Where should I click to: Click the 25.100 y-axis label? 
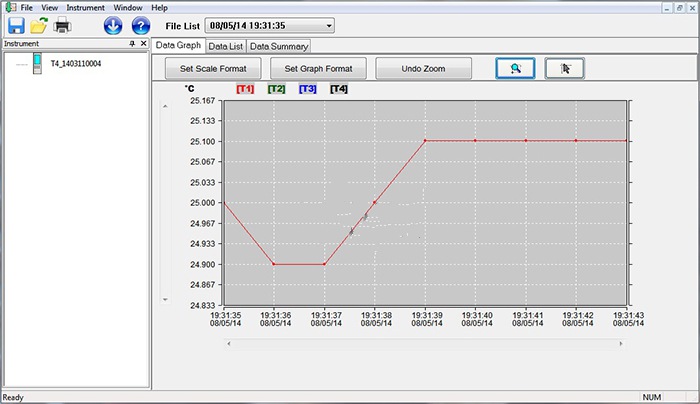click(x=203, y=142)
